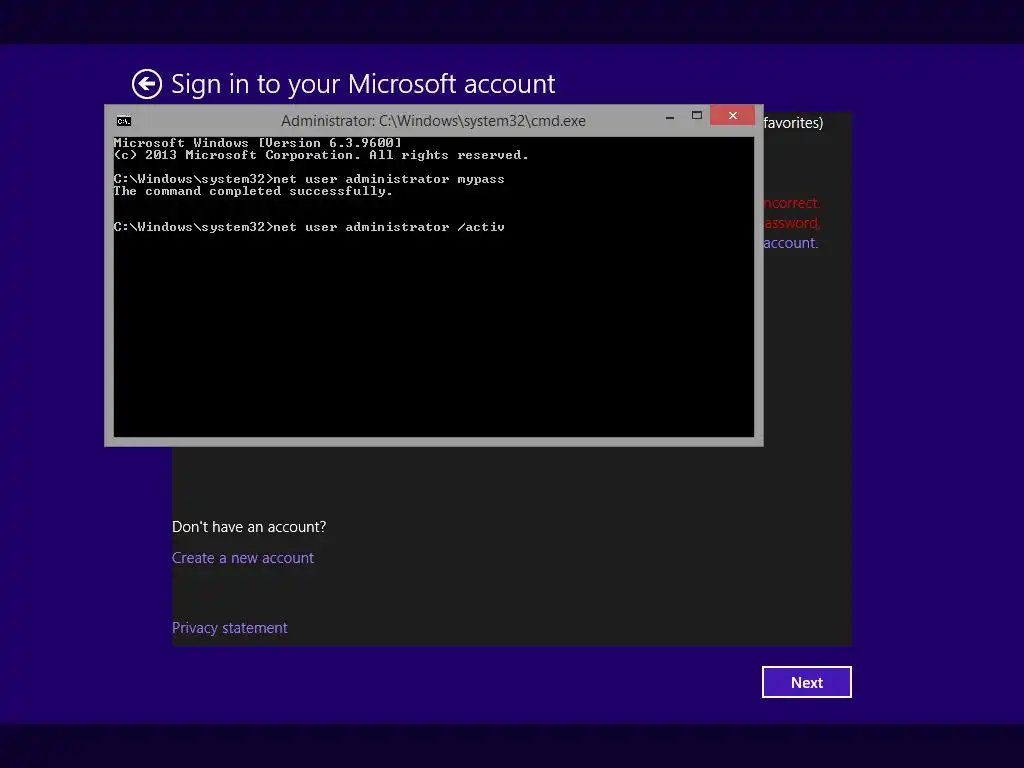Maximize the cmd.exe window
1024x768 pixels.
coord(697,116)
